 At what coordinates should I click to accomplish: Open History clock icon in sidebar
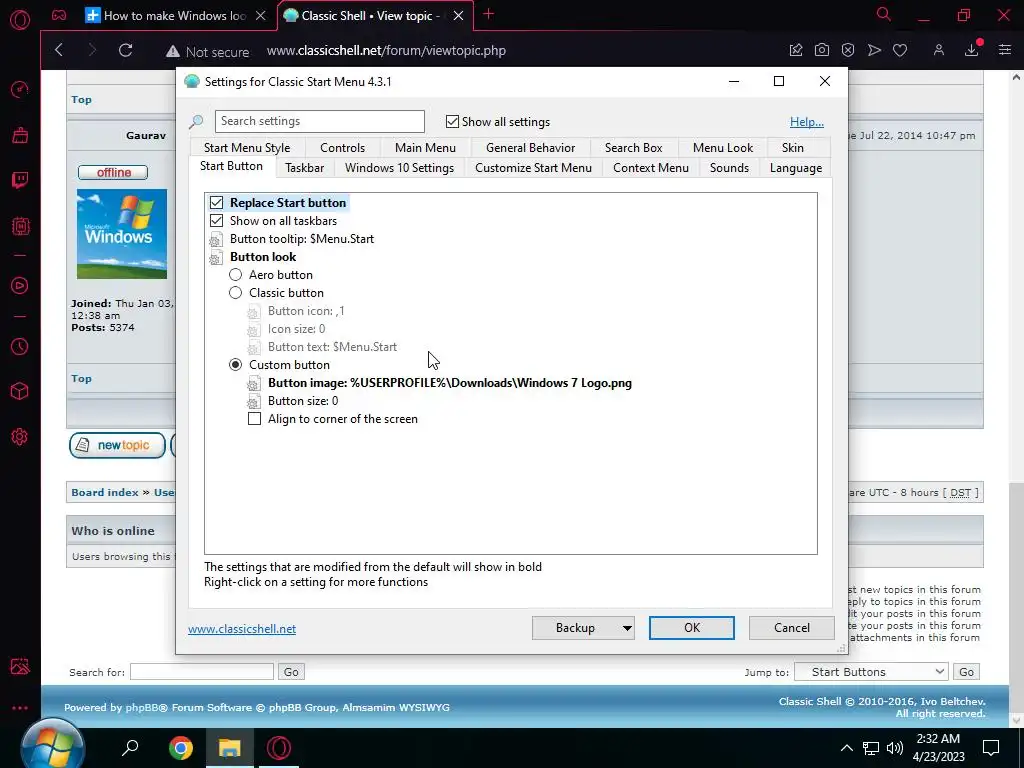pyautogui.click(x=20, y=346)
